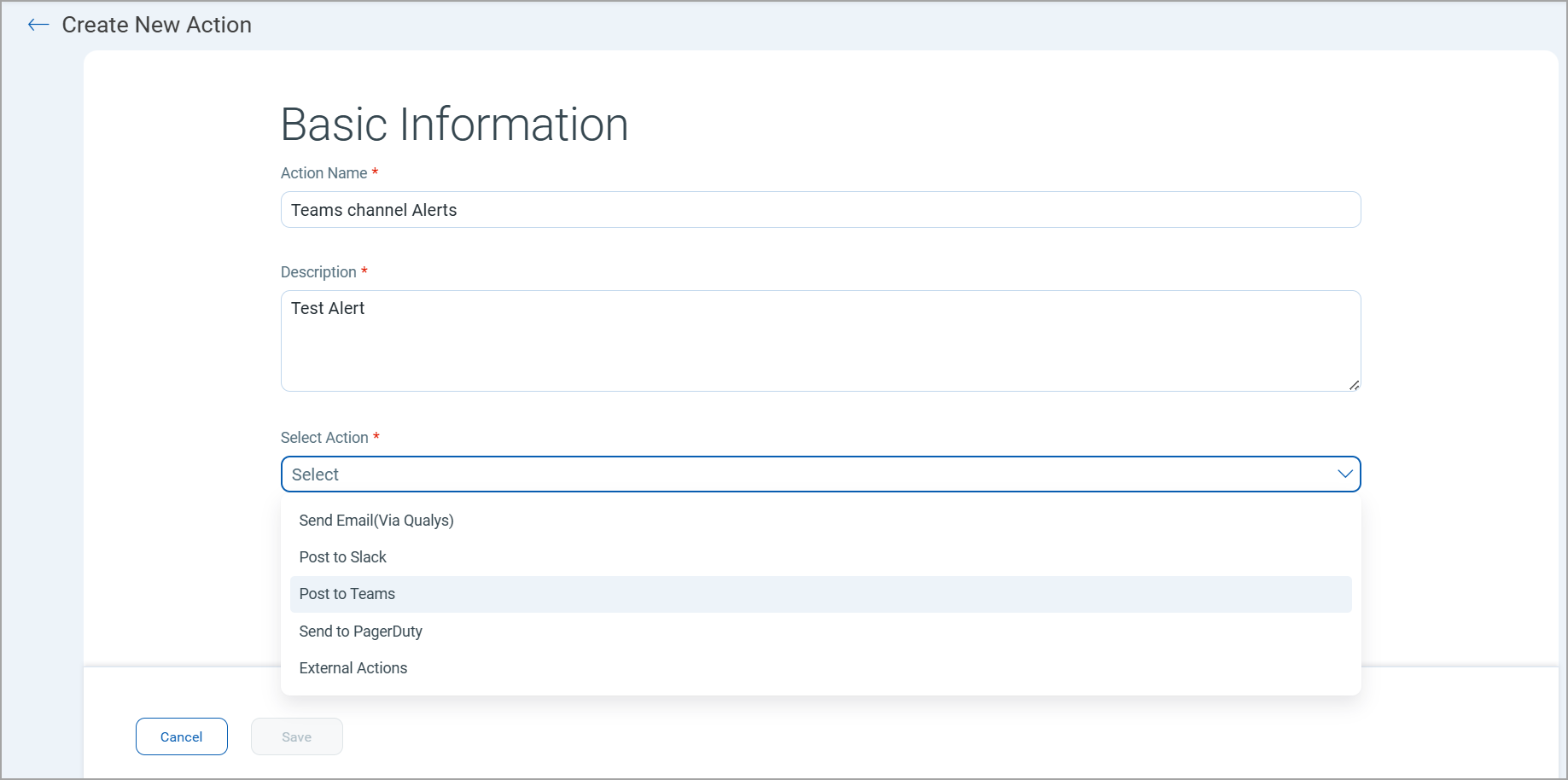This screenshot has height=780, width=1568.
Task: Pick Send Email(Via Qualys) action
Action: tap(376, 520)
